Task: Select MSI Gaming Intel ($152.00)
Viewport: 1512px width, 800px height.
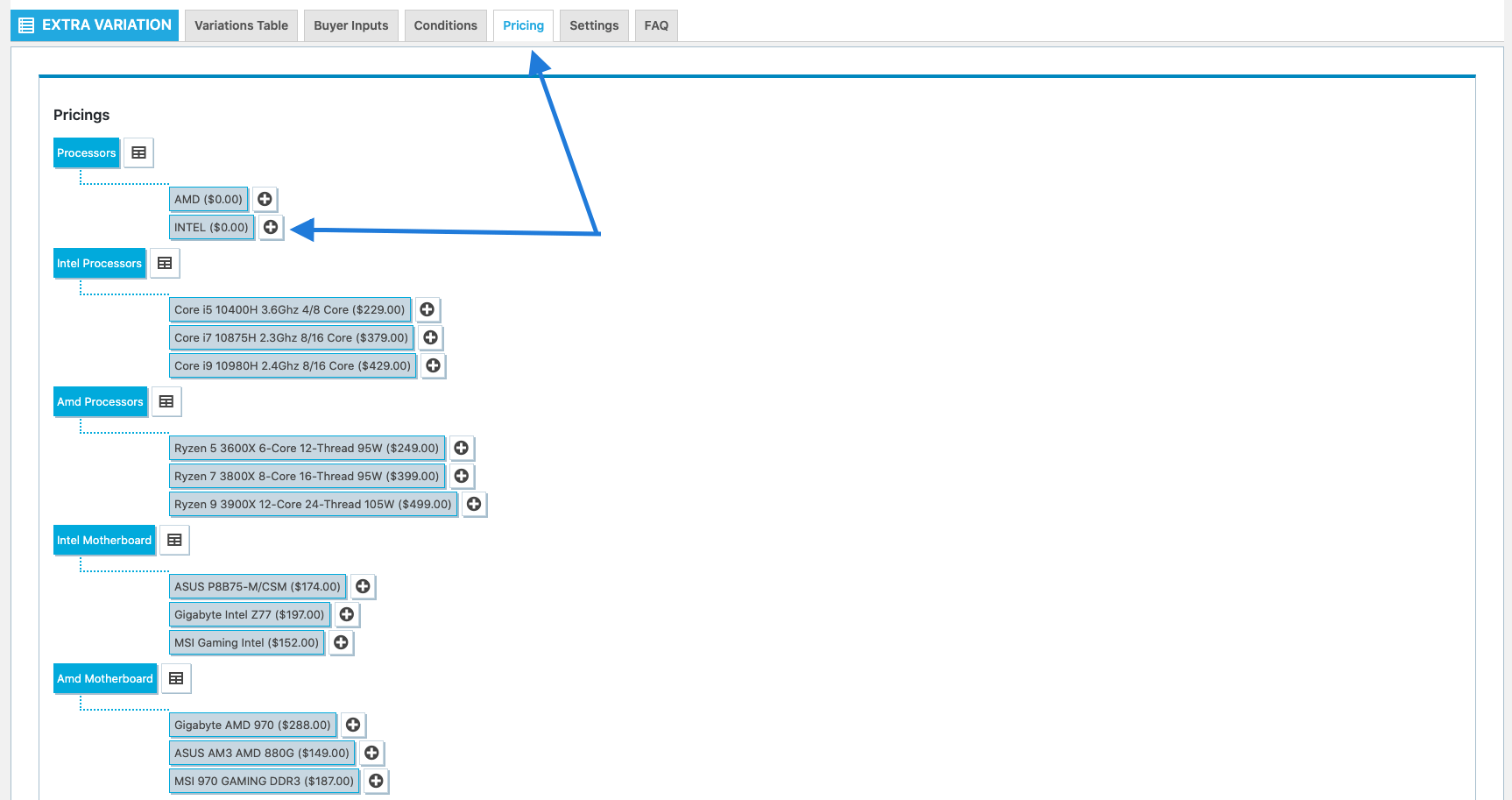Action: (x=247, y=642)
